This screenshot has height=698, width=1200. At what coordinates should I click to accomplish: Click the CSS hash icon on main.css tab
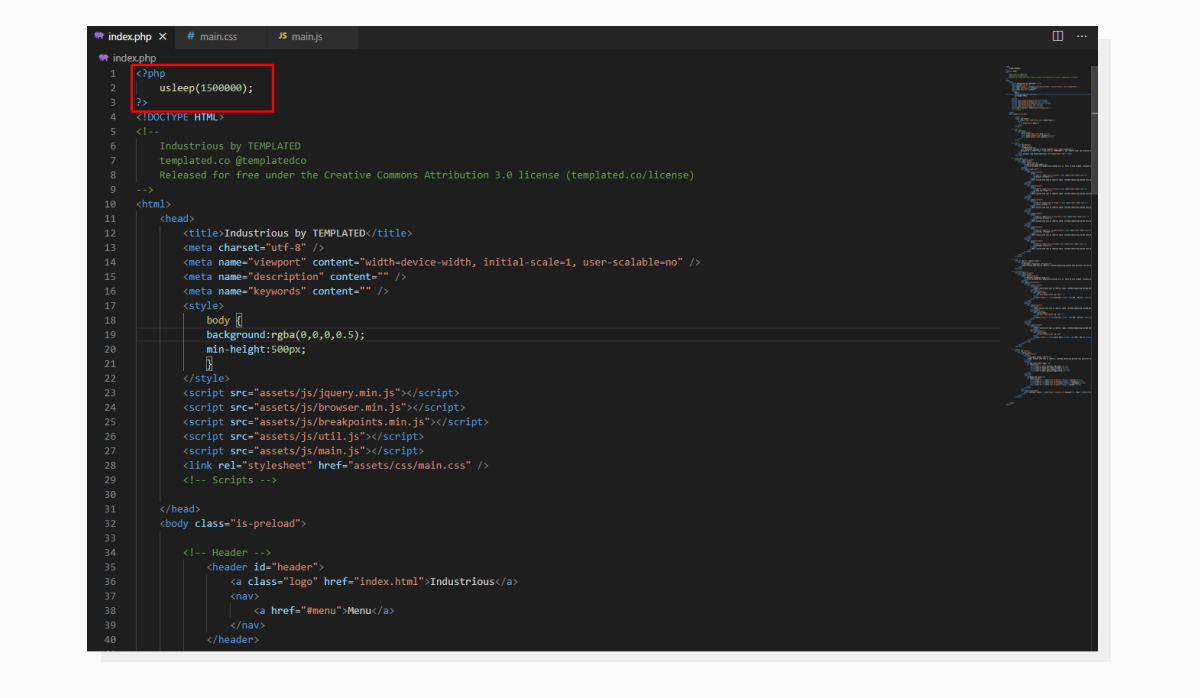click(x=189, y=36)
